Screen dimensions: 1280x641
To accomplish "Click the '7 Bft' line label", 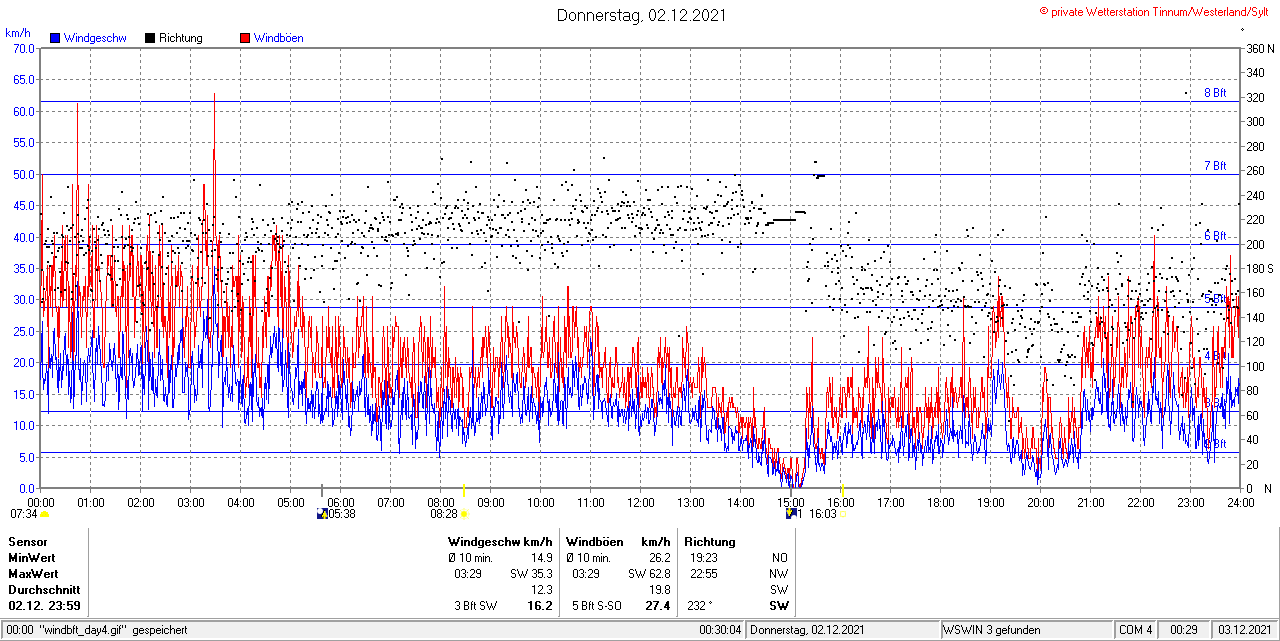I will pyautogui.click(x=1215, y=166).
